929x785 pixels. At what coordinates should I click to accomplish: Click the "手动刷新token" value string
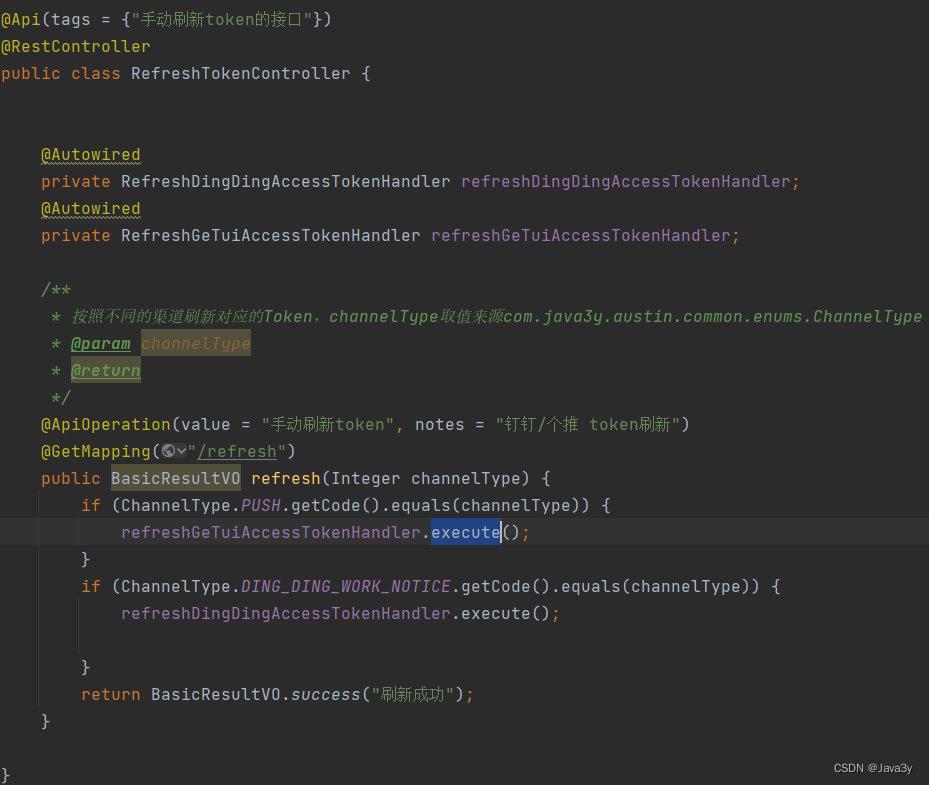(x=328, y=425)
